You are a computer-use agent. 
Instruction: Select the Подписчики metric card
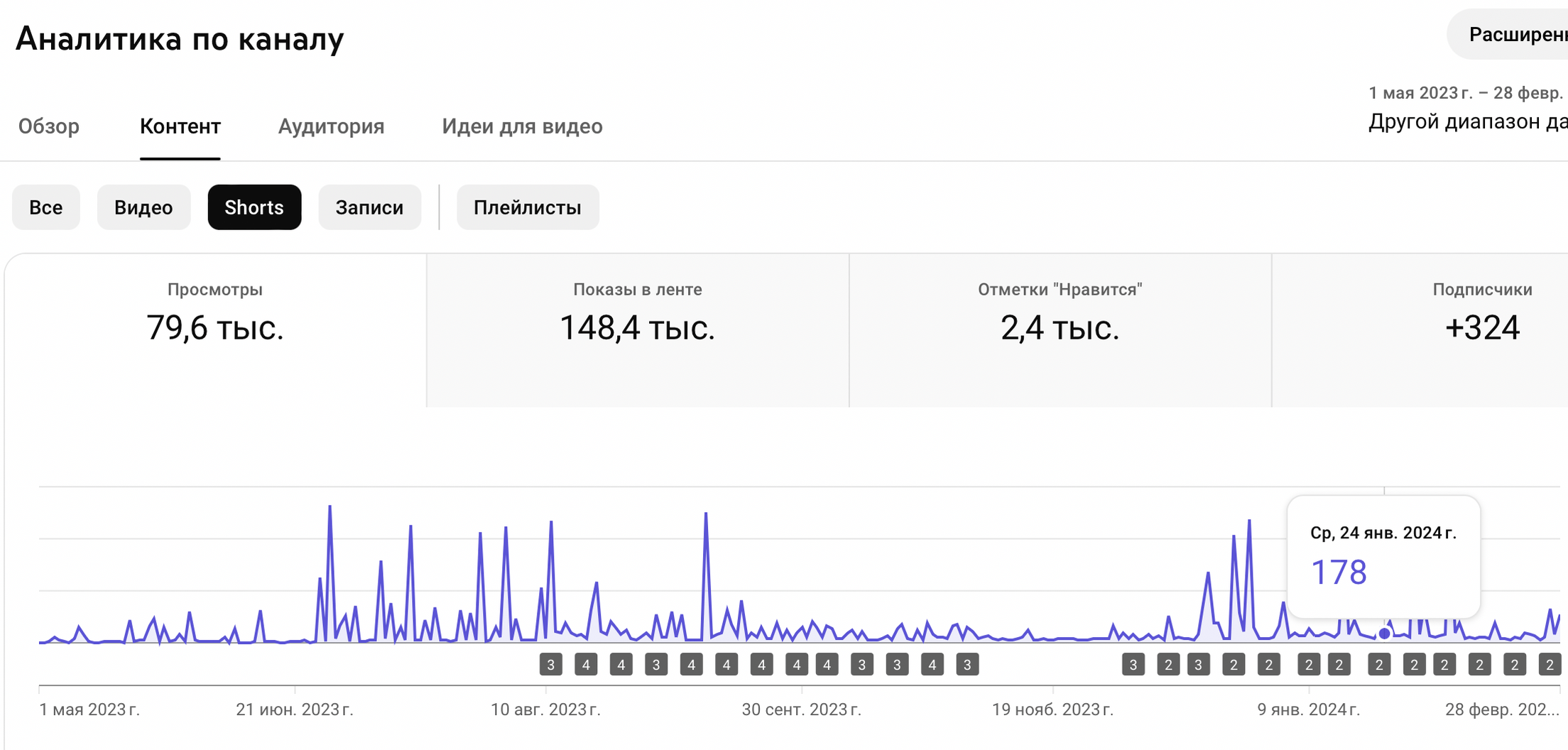click(1420, 330)
